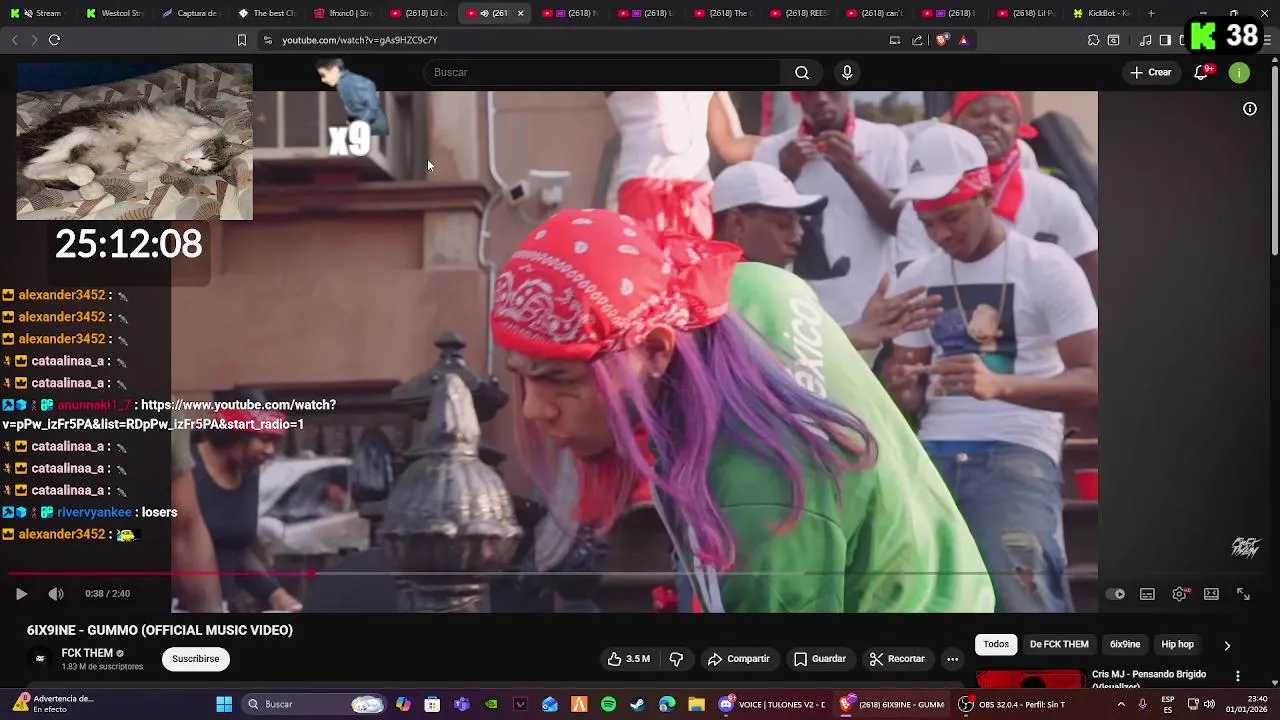The image size is (1280, 720).
Task: Select the Hip hop filter chip
Action: coord(1177,645)
